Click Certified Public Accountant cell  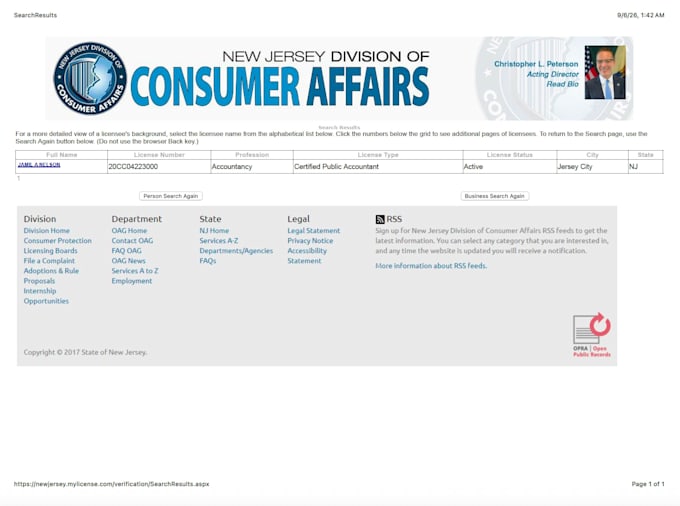pos(378,166)
